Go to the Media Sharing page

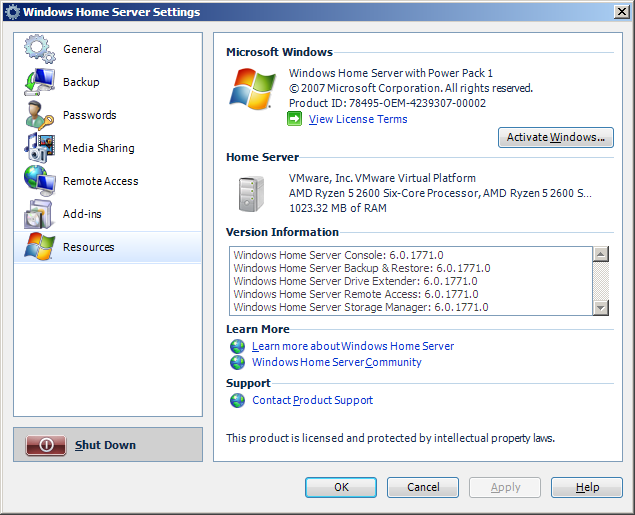98,148
